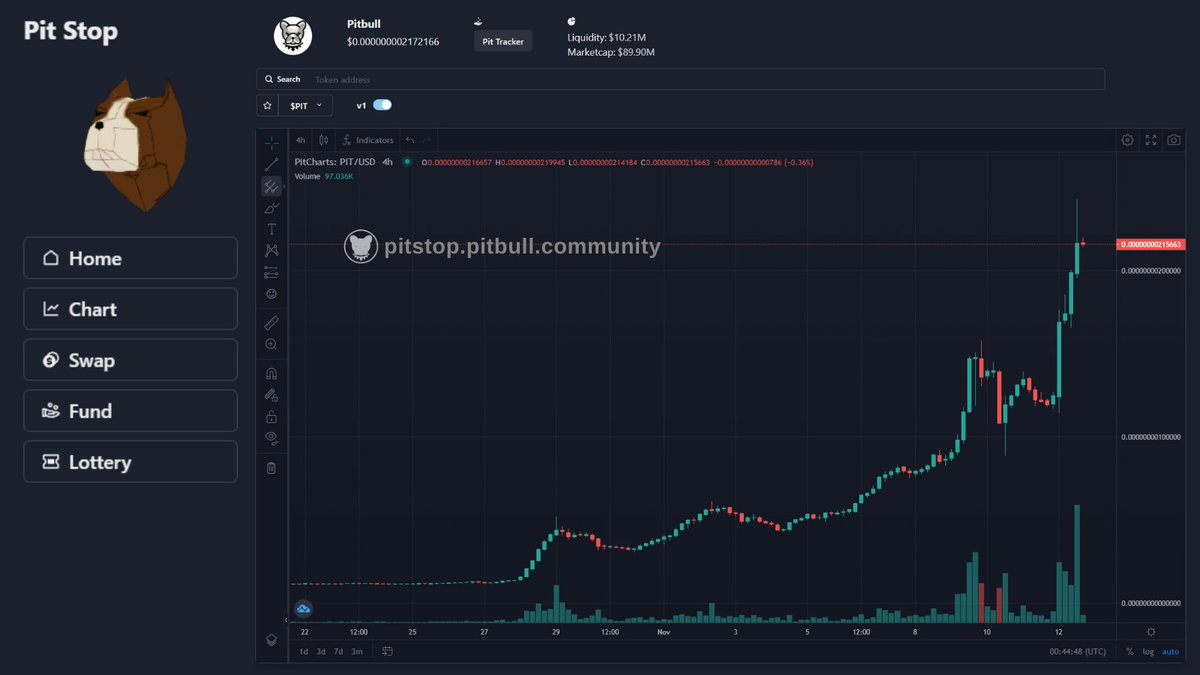Select the 1d date range
The image size is (1200, 675).
click(304, 652)
